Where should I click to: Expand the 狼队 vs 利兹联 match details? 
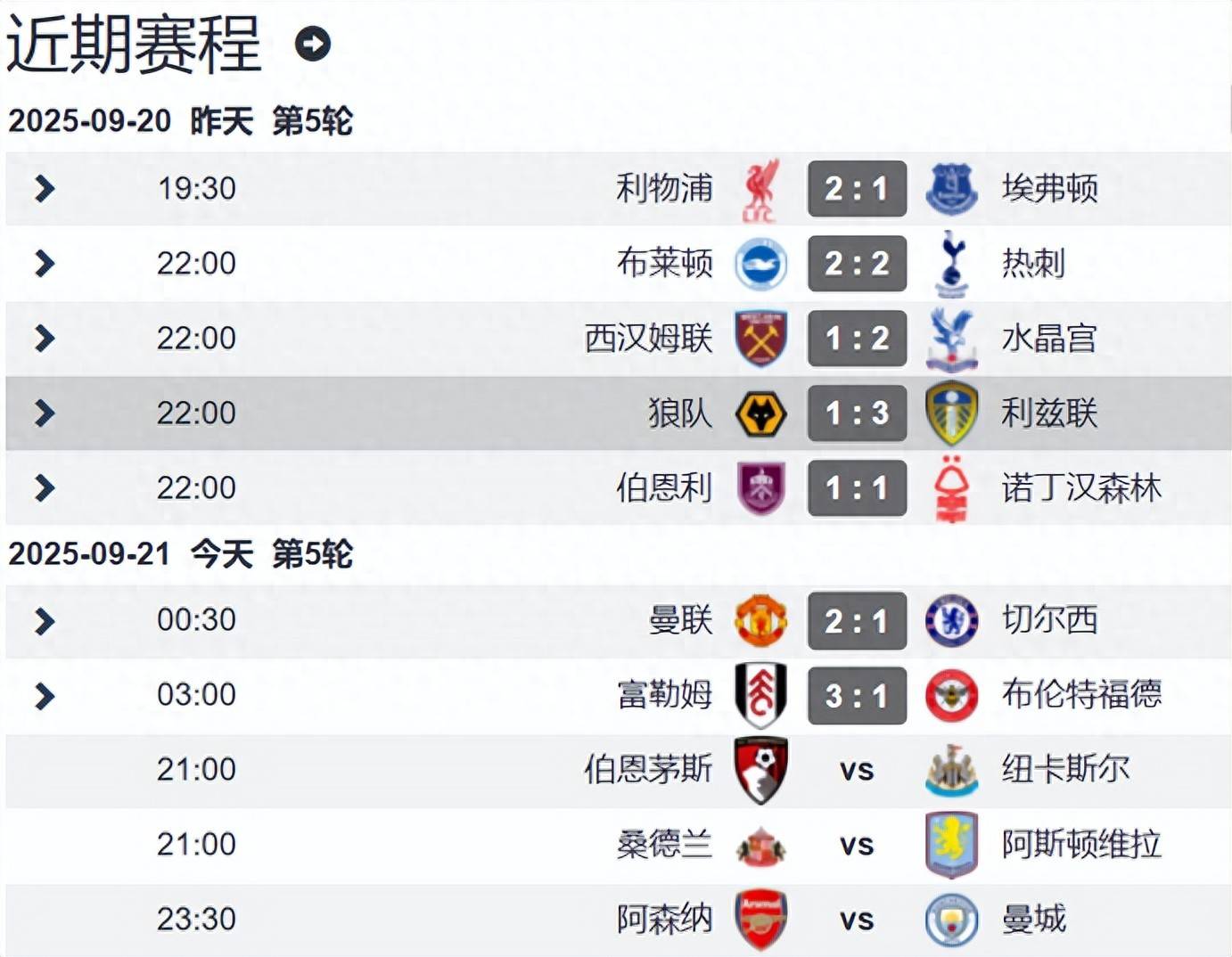[45, 413]
